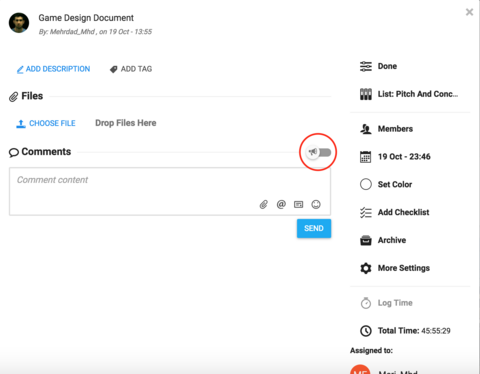
Task: Open the emoji picker smiley icon
Action: (316, 204)
